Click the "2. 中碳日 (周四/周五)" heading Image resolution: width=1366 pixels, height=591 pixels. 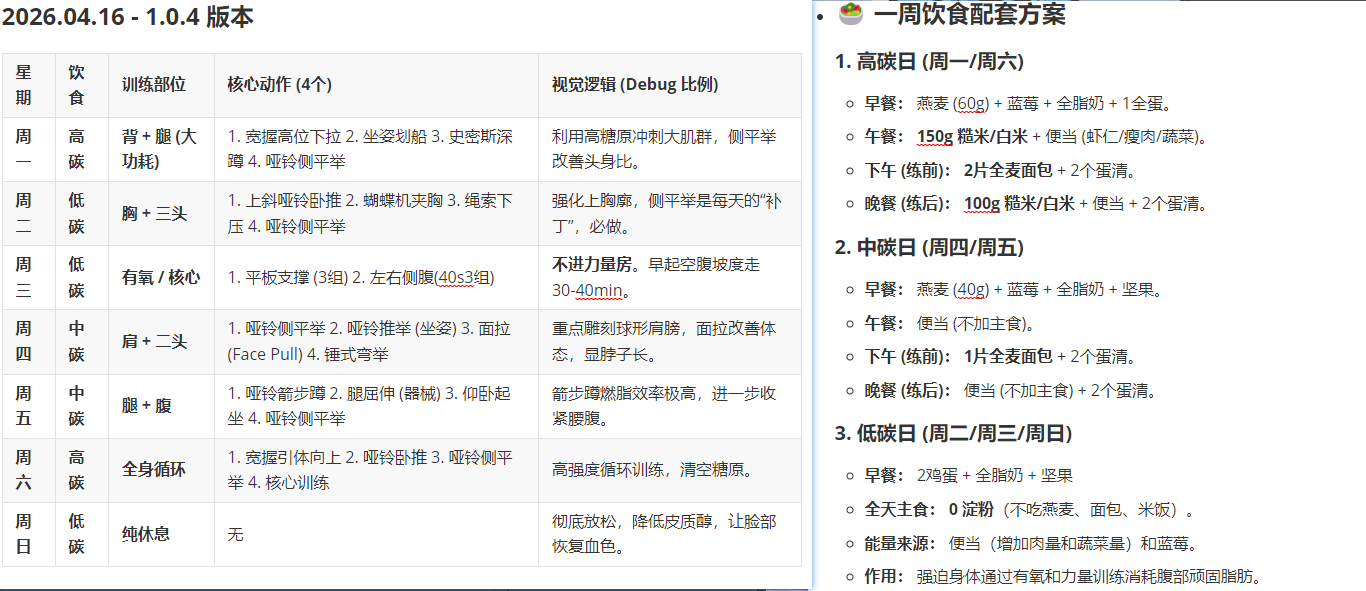click(x=929, y=247)
